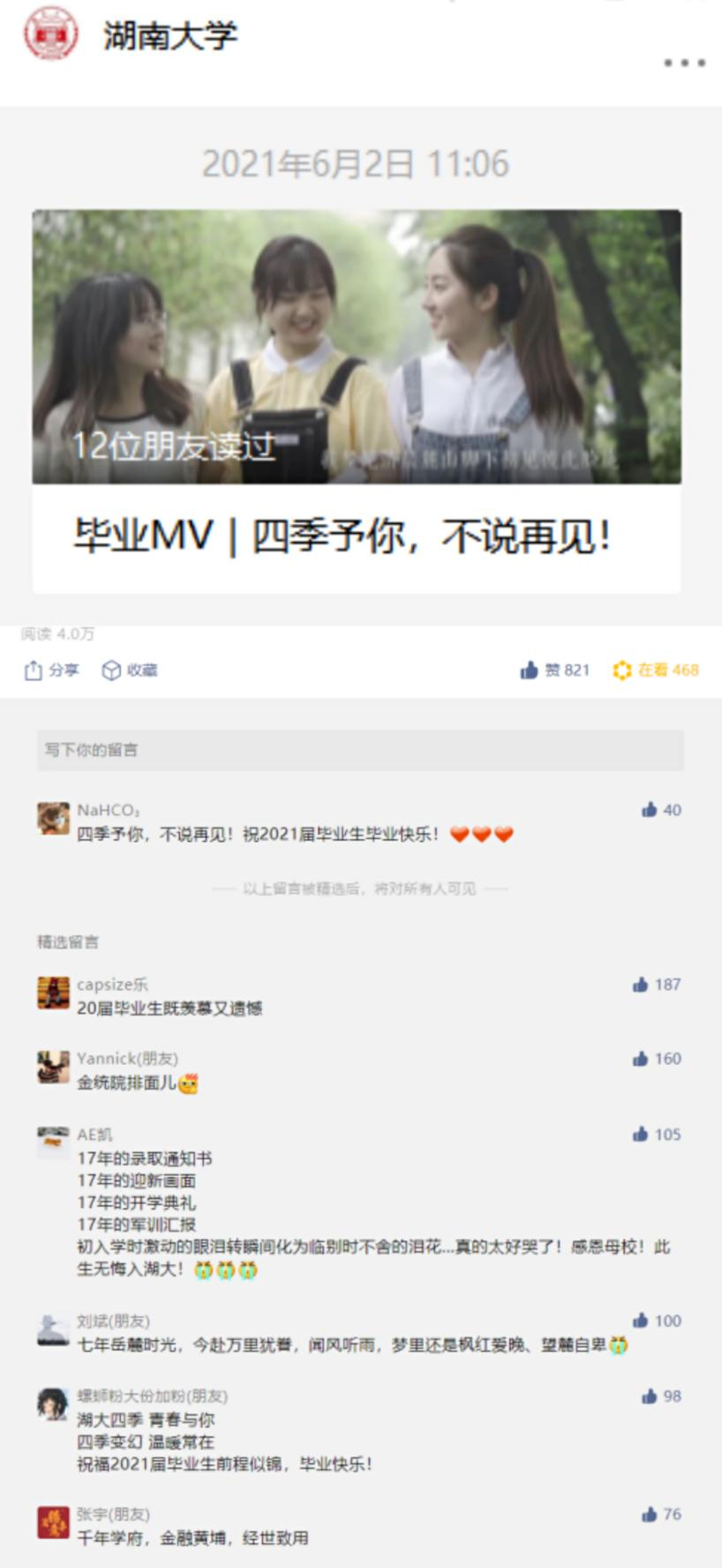Thumbs-up capsize乐's comment with 187 likes
The width and height of the screenshot is (722, 1568).
pyautogui.click(x=657, y=984)
